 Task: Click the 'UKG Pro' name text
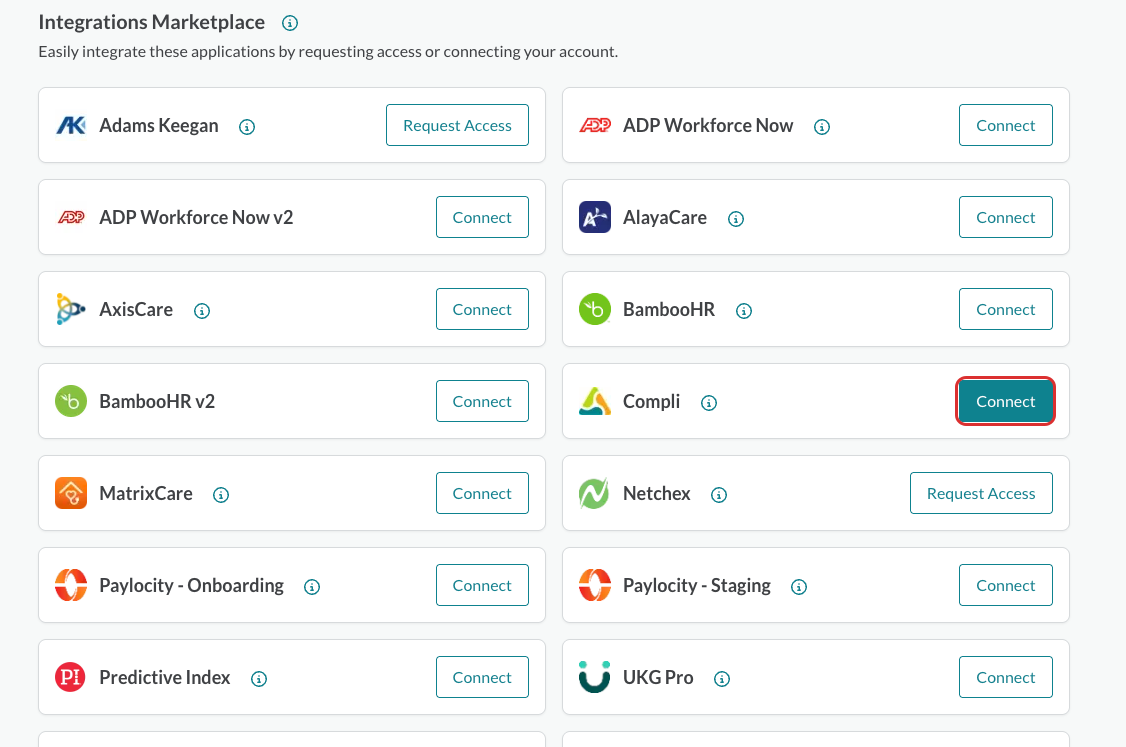(x=658, y=677)
